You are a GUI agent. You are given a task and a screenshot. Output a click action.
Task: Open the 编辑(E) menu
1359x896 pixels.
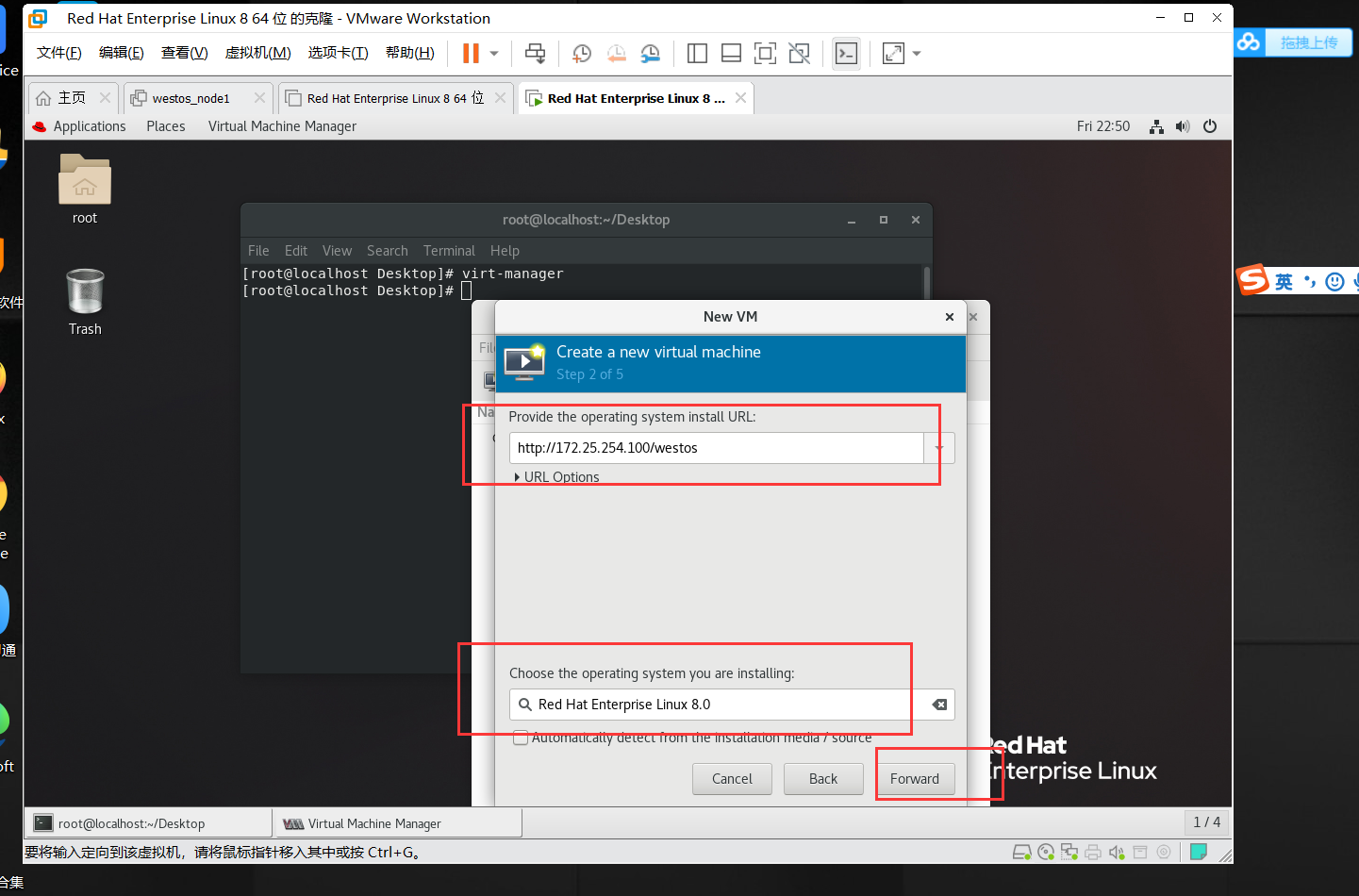tap(121, 53)
